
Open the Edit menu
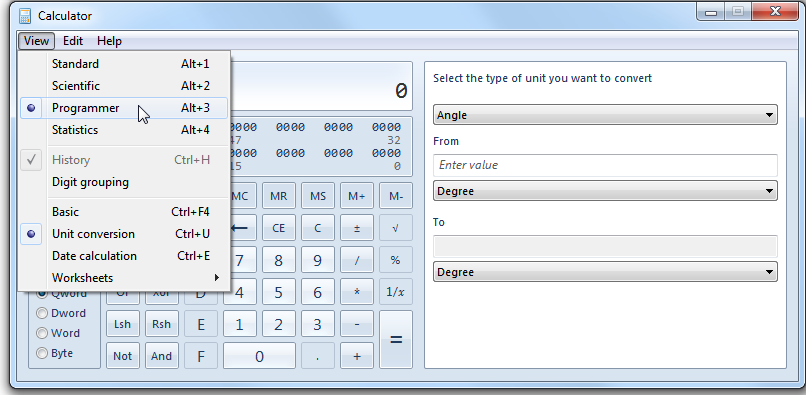tap(73, 41)
